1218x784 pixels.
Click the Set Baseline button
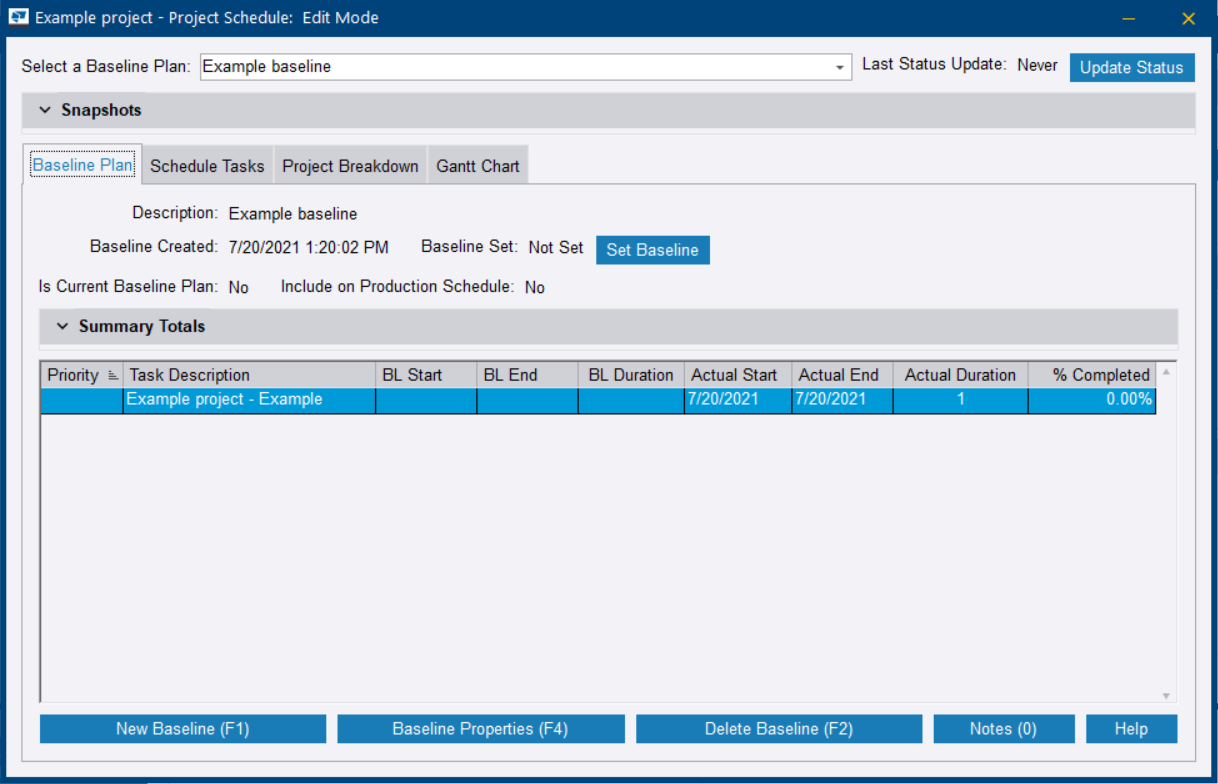click(x=652, y=250)
